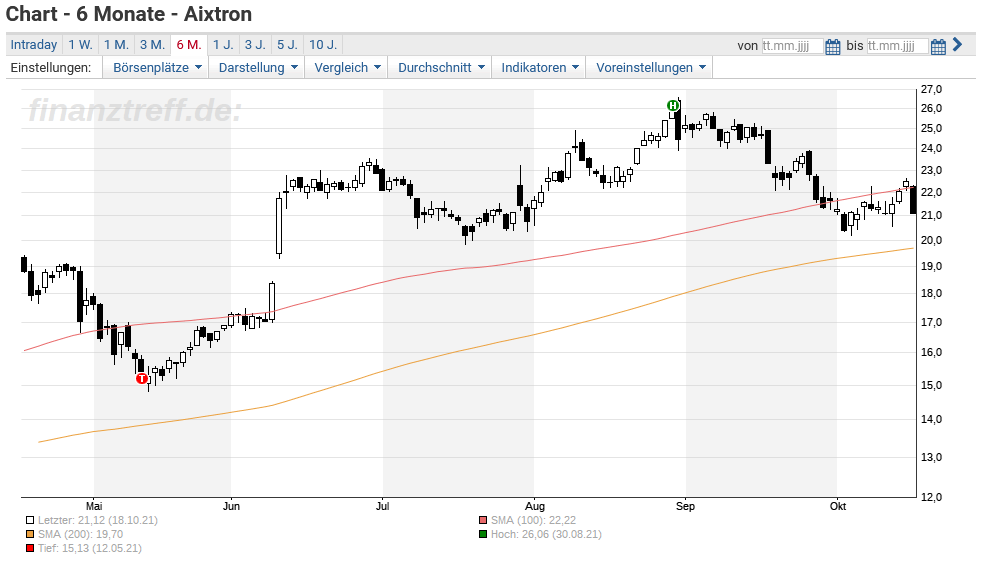Select the 1 M. time range tab
The width and height of the screenshot is (984, 565).
pos(116,45)
